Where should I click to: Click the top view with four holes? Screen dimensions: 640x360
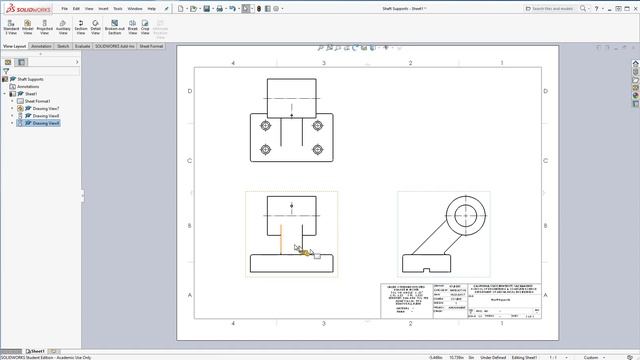tap(291, 120)
